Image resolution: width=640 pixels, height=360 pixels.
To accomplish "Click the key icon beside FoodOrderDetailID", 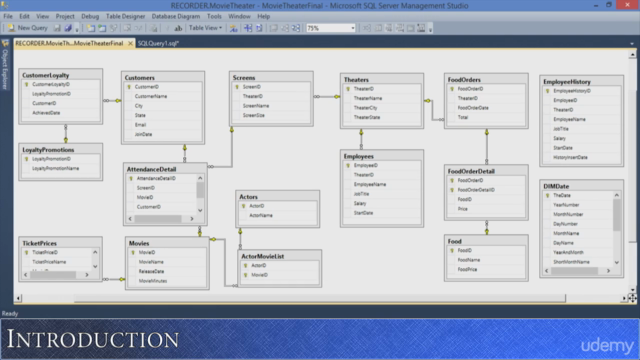I will (x=452, y=190).
